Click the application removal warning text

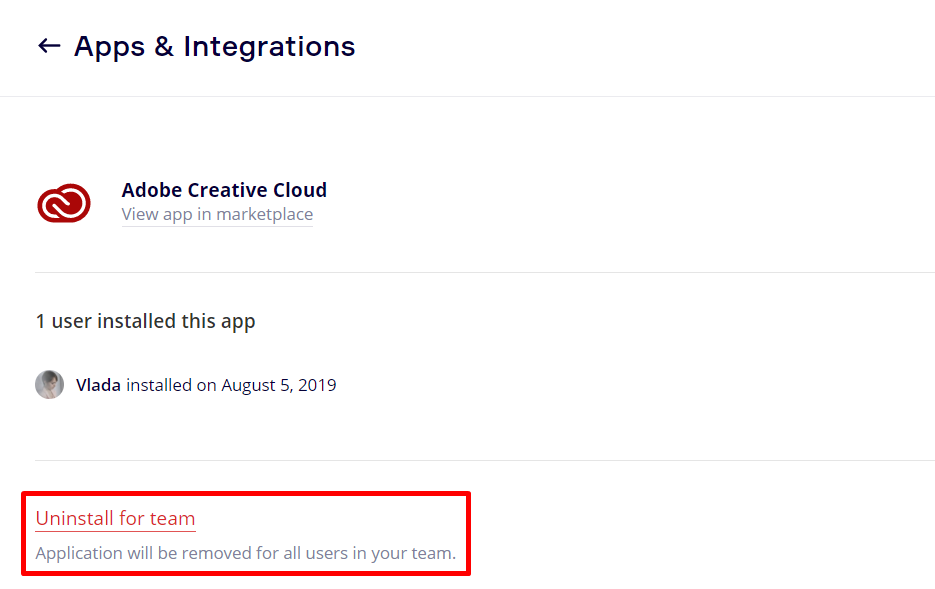tap(245, 553)
